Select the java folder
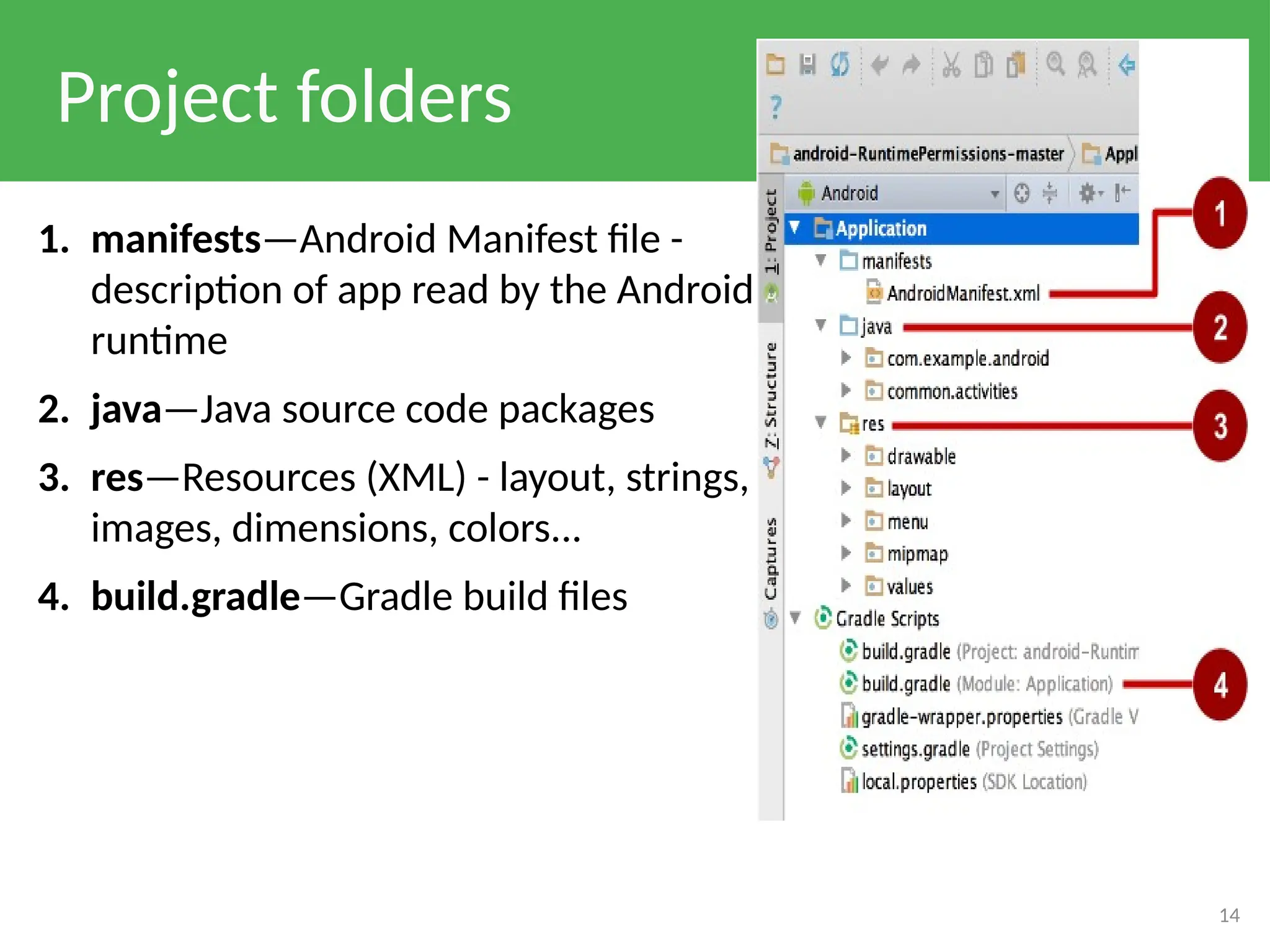1270x952 pixels. (866, 326)
